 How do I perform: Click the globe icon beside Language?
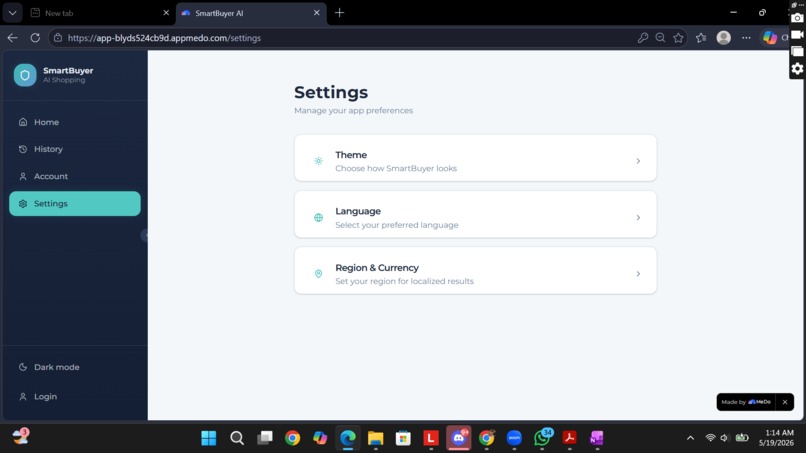click(318, 218)
